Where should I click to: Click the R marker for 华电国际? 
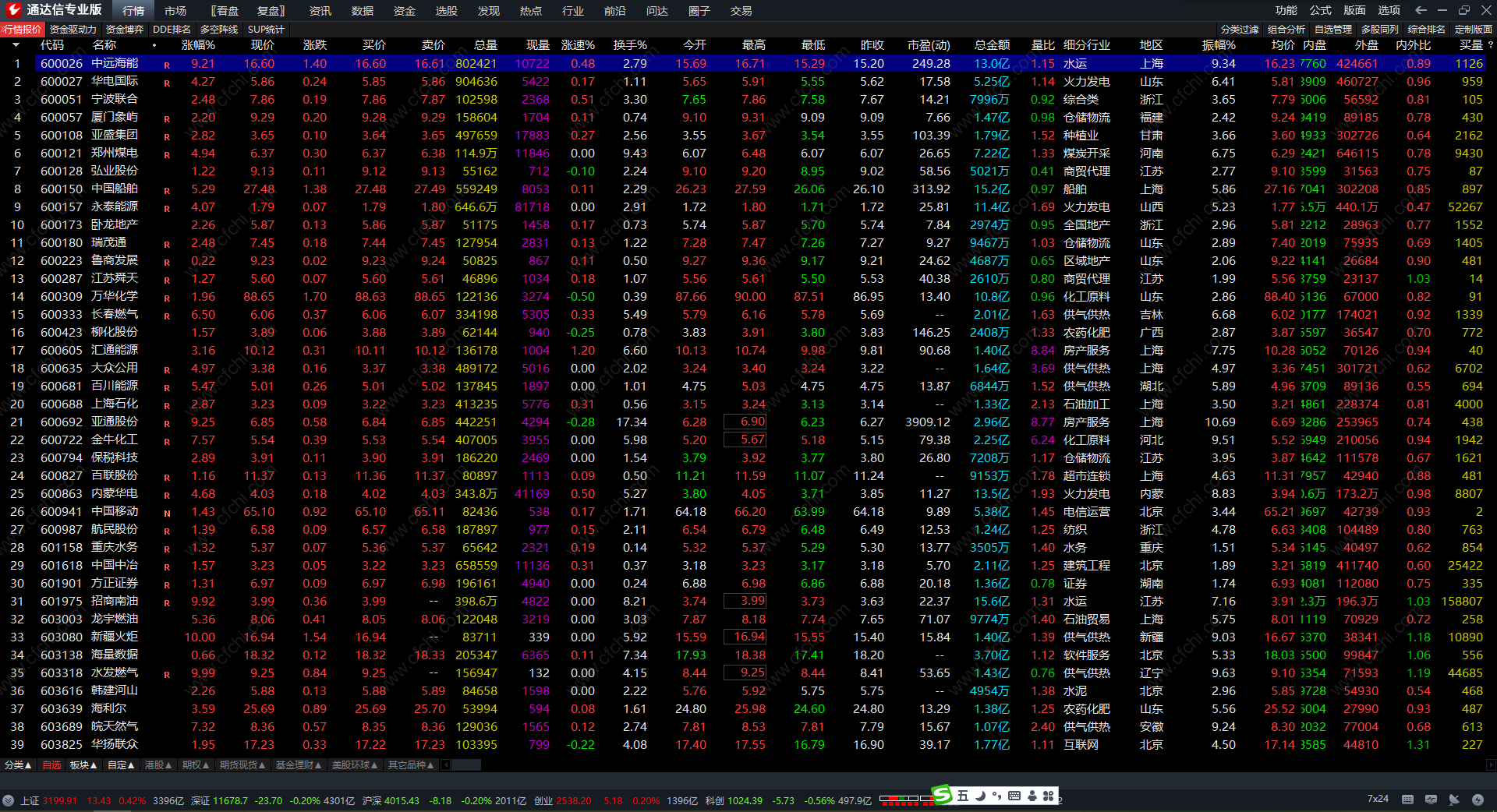[x=167, y=83]
